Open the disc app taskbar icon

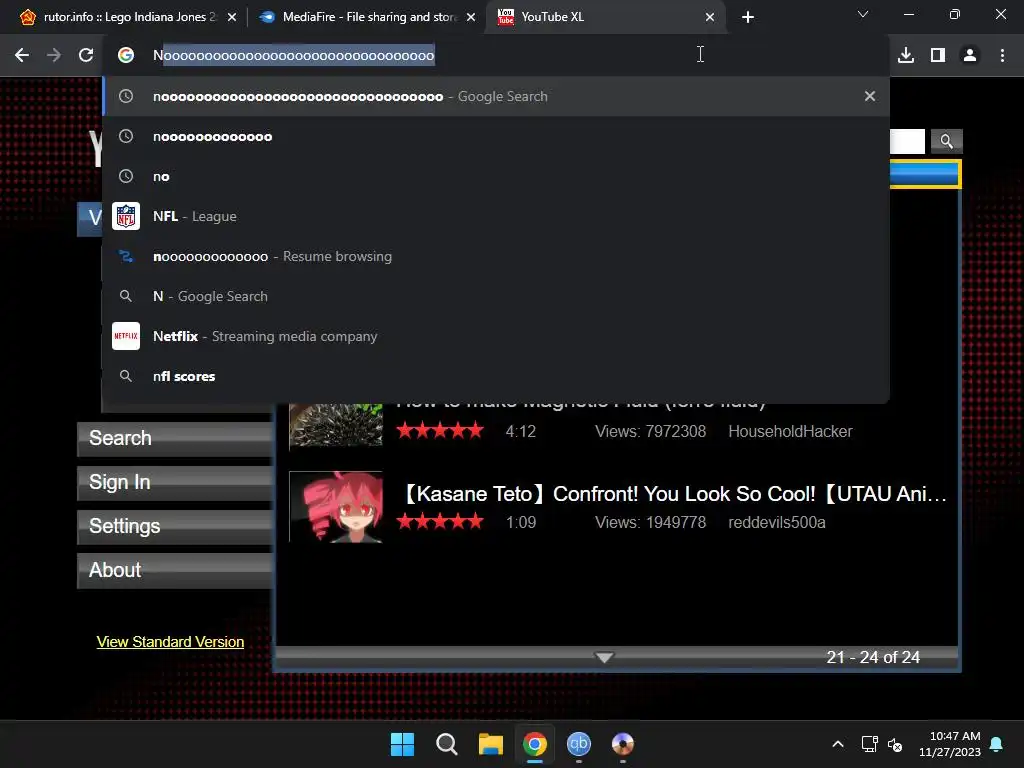[x=622, y=744]
